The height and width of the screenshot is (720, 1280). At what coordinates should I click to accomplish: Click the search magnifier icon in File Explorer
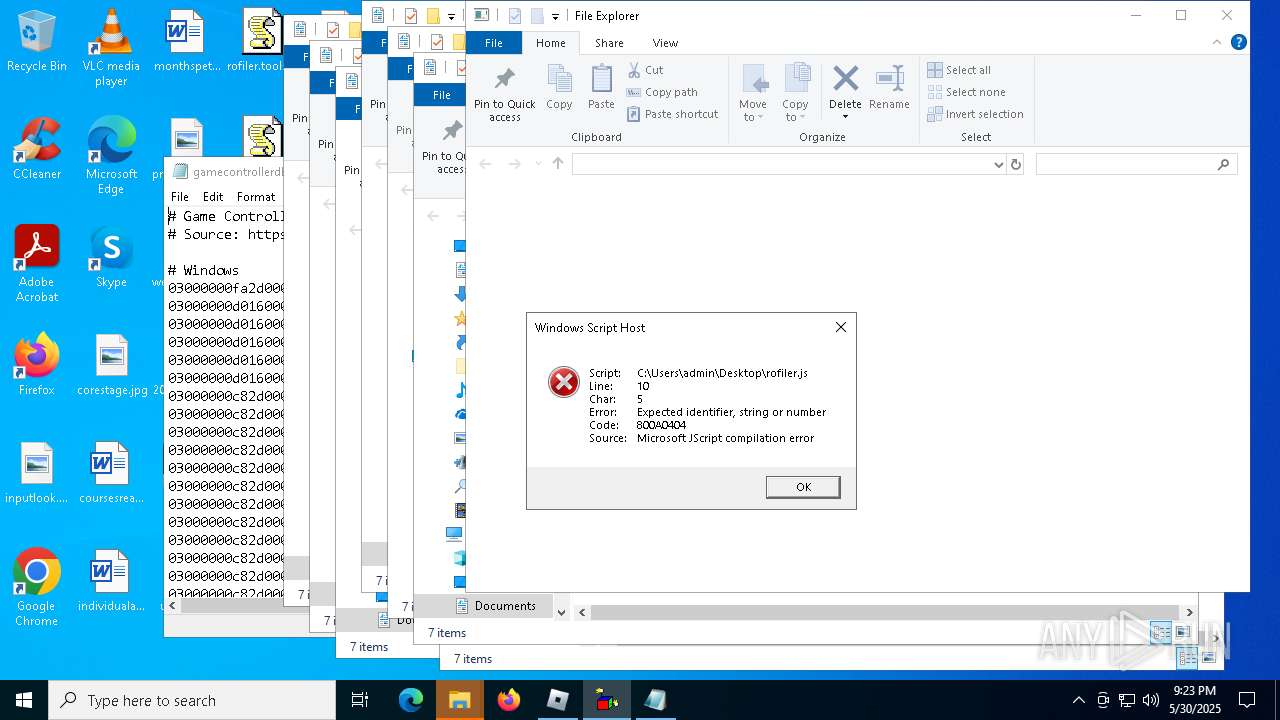point(1223,164)
